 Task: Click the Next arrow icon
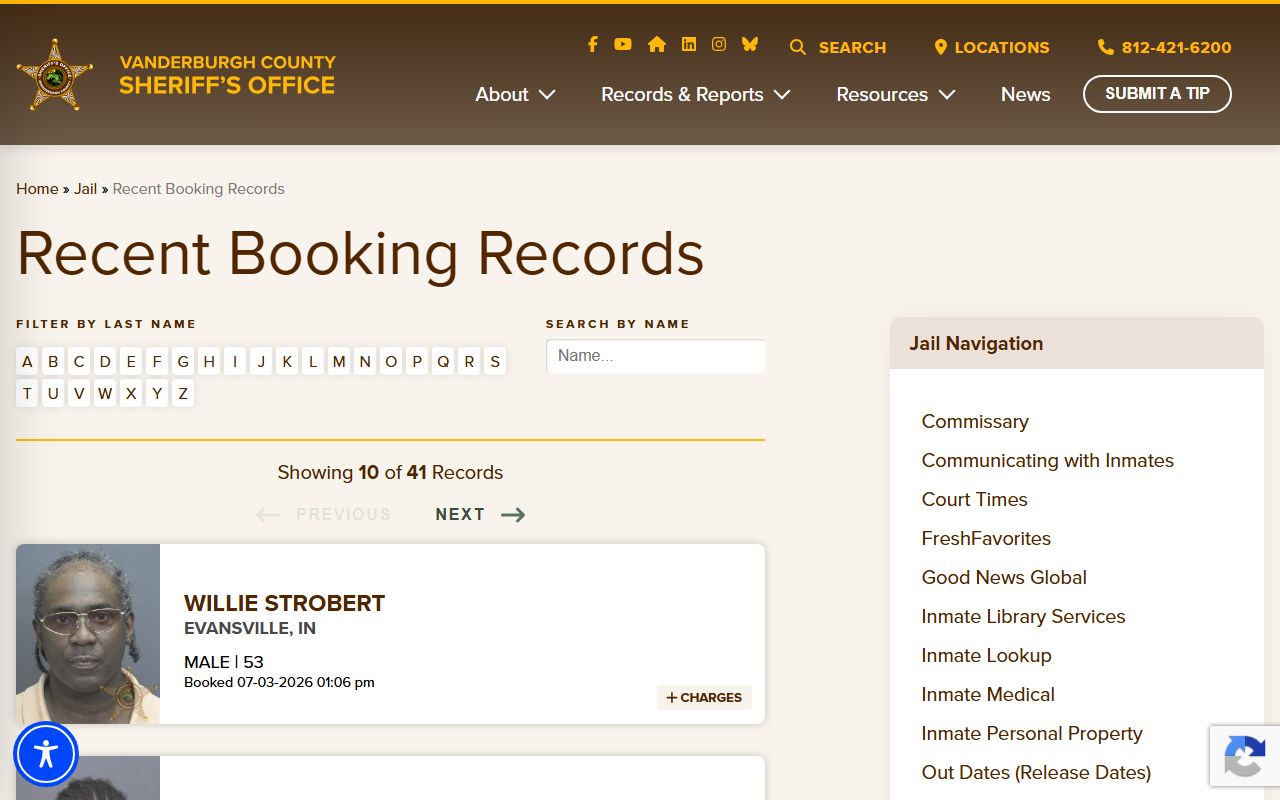pos(513,515)
